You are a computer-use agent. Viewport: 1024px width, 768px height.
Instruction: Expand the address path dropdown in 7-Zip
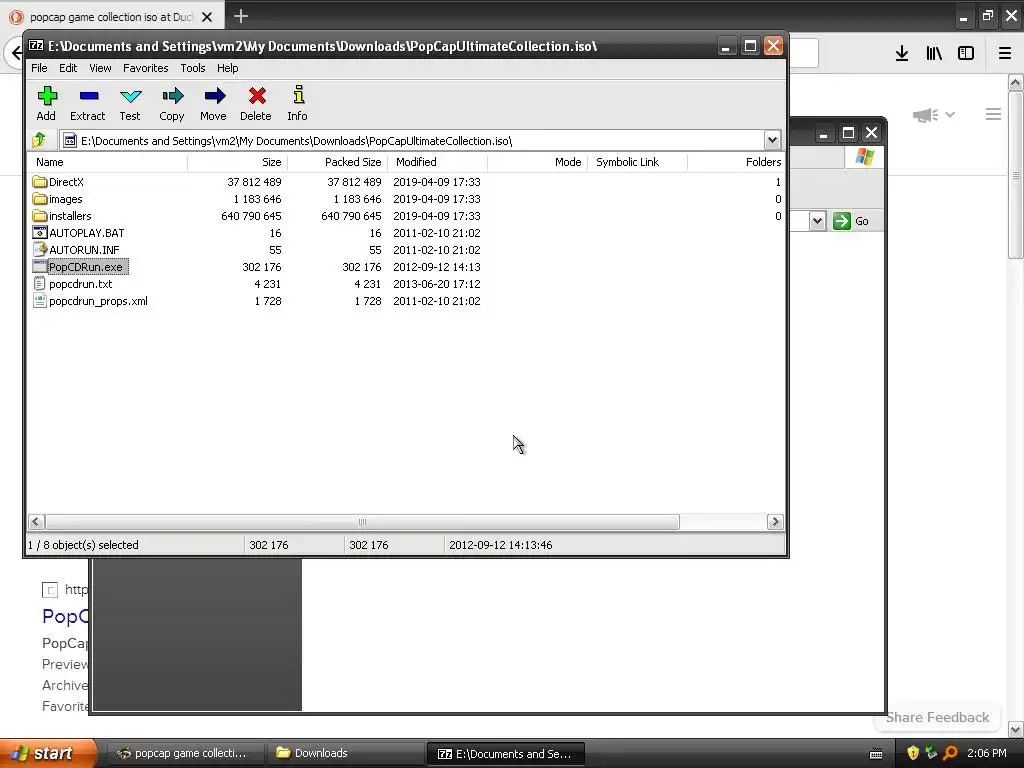(x=772, y=140)
